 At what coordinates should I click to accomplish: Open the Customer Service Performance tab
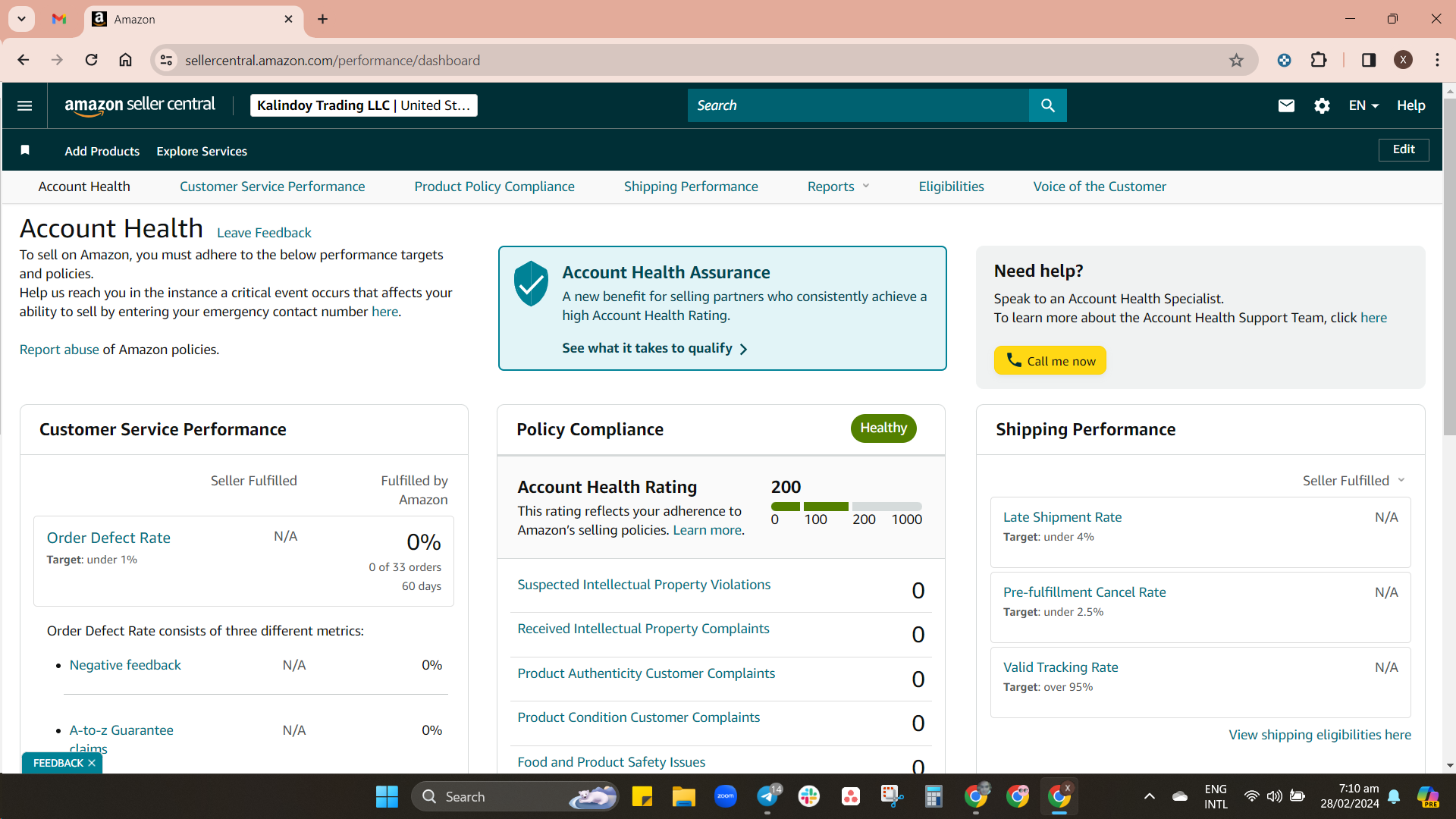point(272,187)
